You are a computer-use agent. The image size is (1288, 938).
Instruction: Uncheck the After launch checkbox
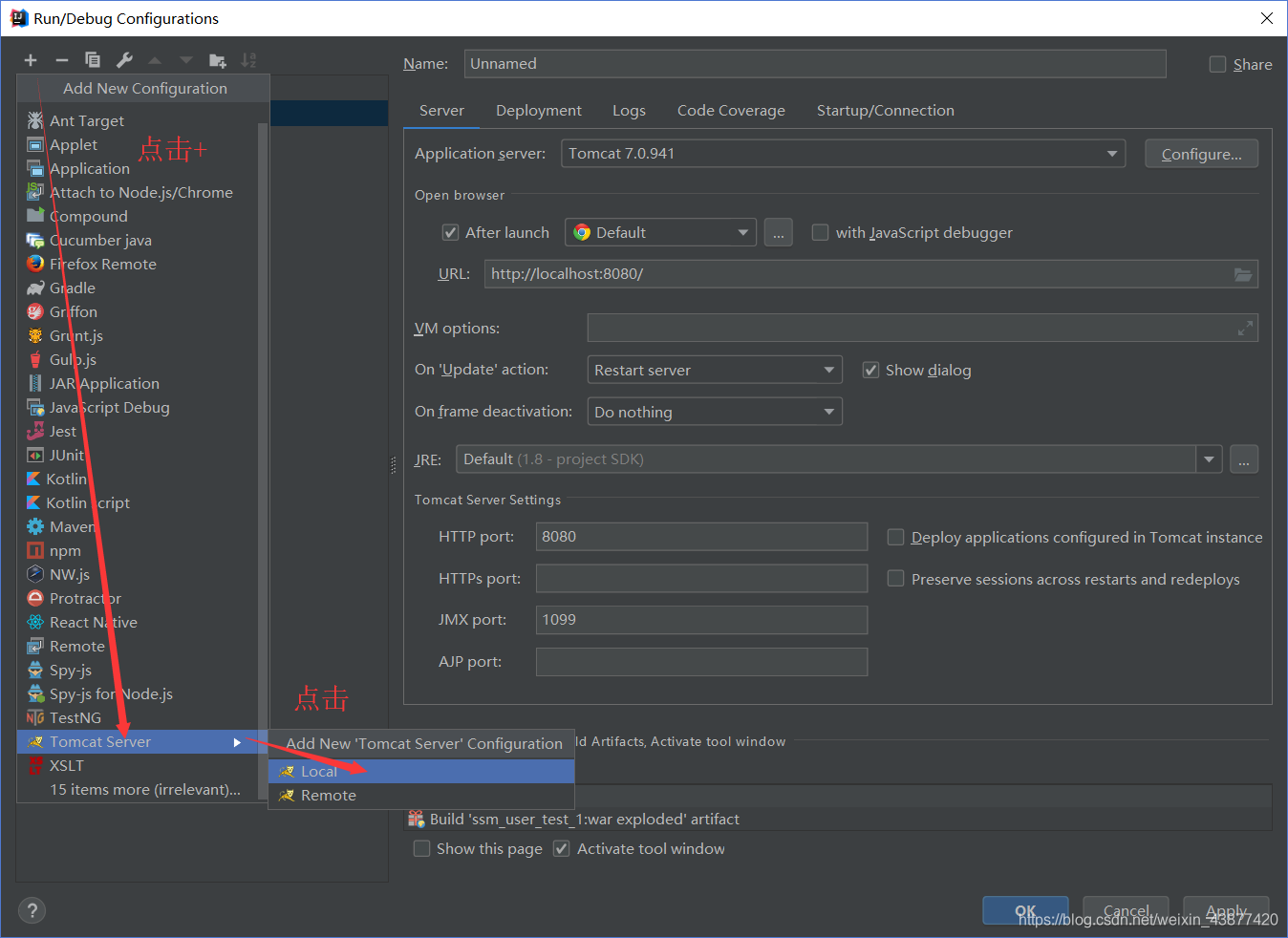click(450, 232)
